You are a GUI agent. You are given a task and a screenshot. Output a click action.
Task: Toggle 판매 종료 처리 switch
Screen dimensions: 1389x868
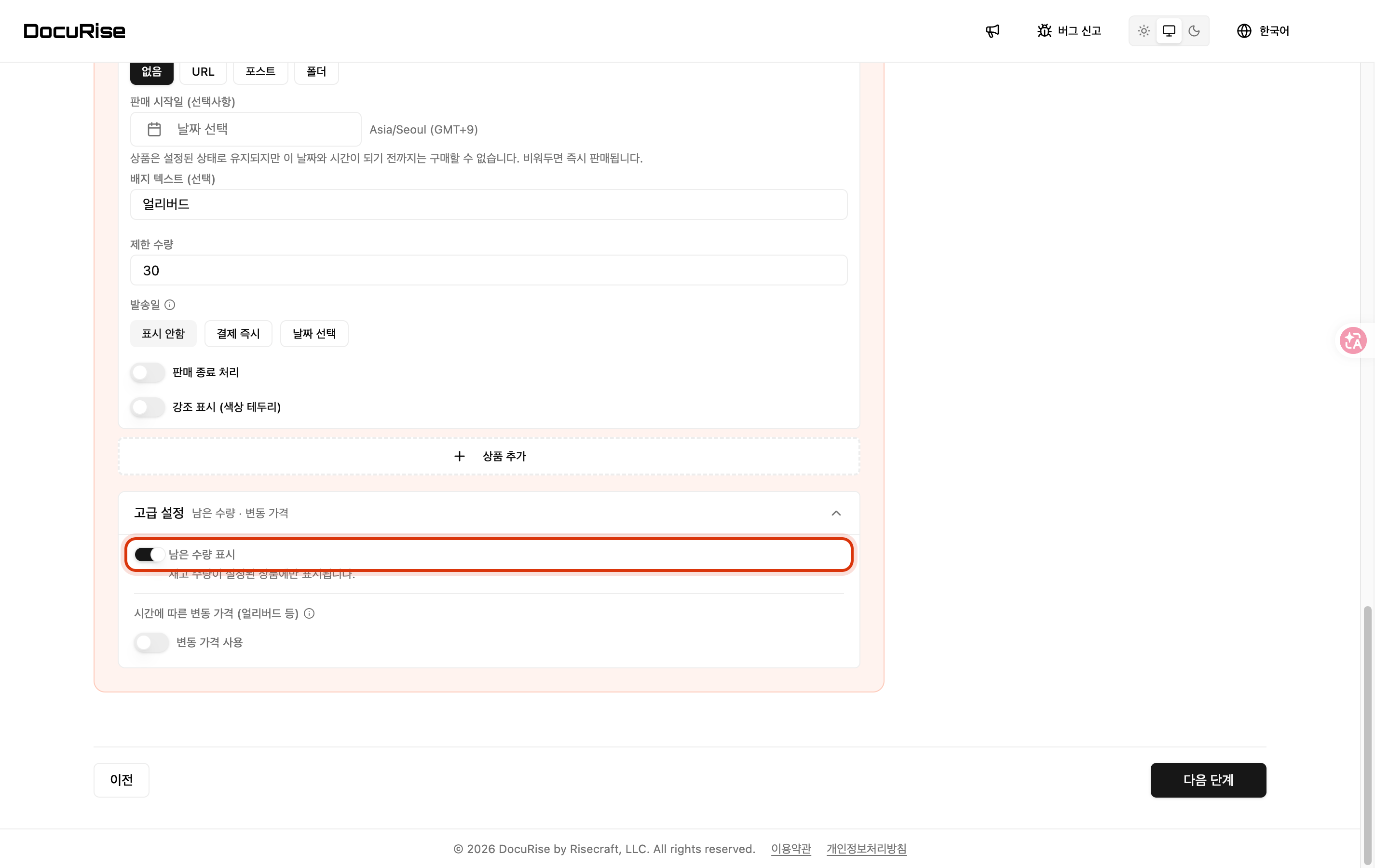pyautogui.click(x=148, y=373)
